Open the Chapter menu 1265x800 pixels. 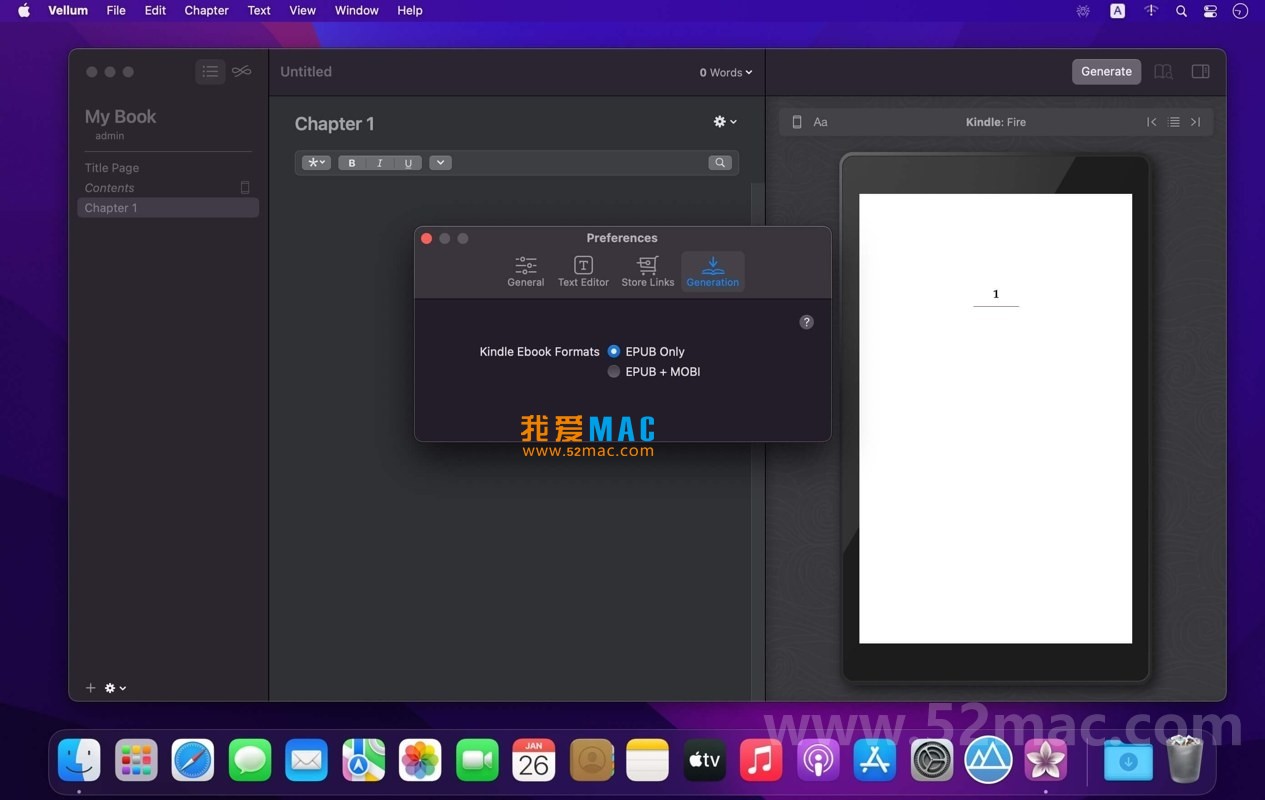click(x=207, y=10)
